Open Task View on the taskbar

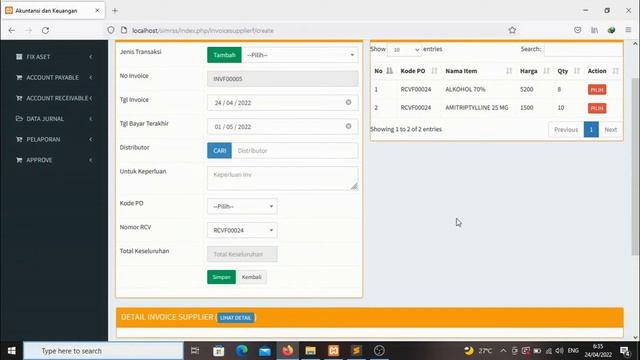click(x=195, y=351)
